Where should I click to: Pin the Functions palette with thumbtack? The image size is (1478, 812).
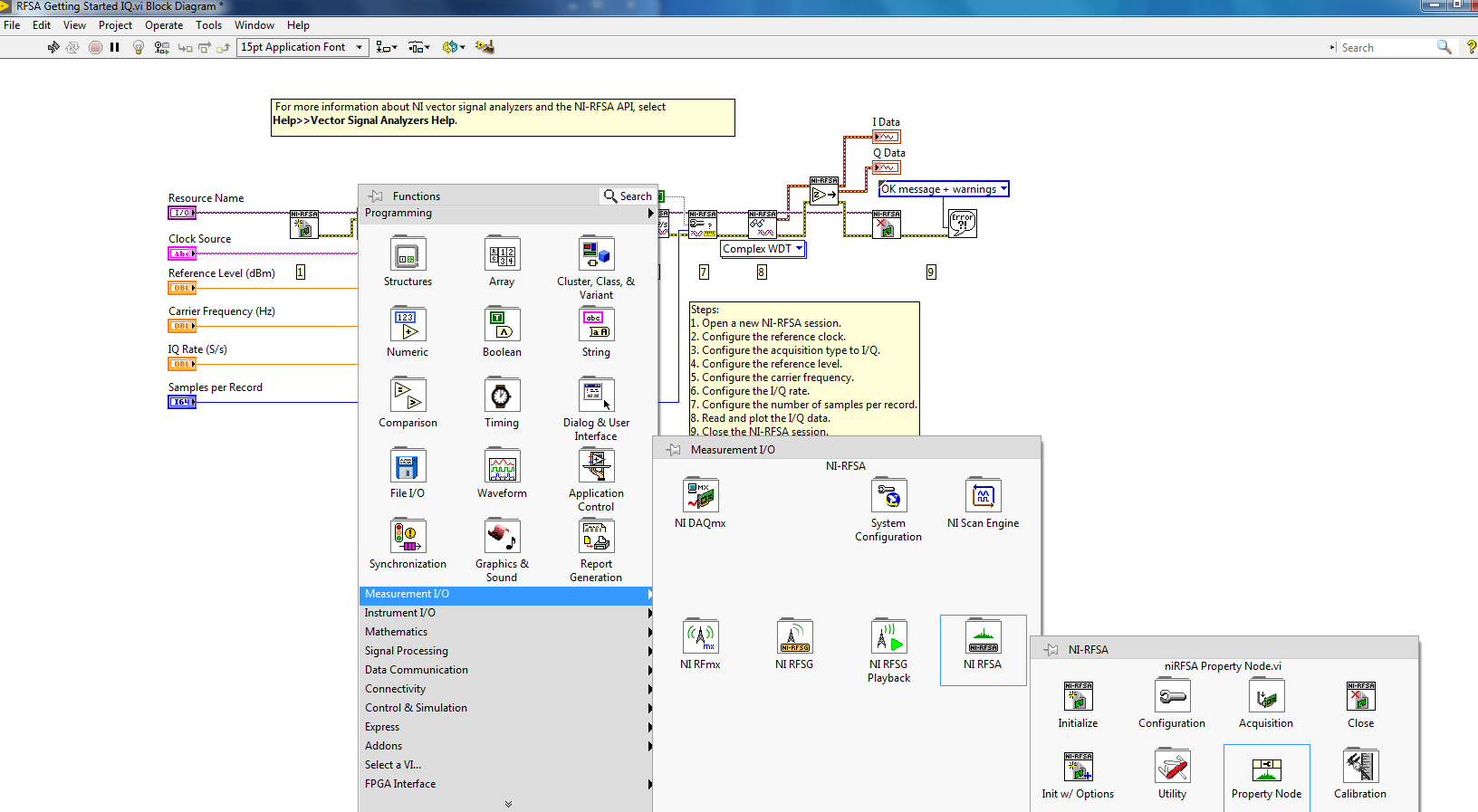coord(375,196)
